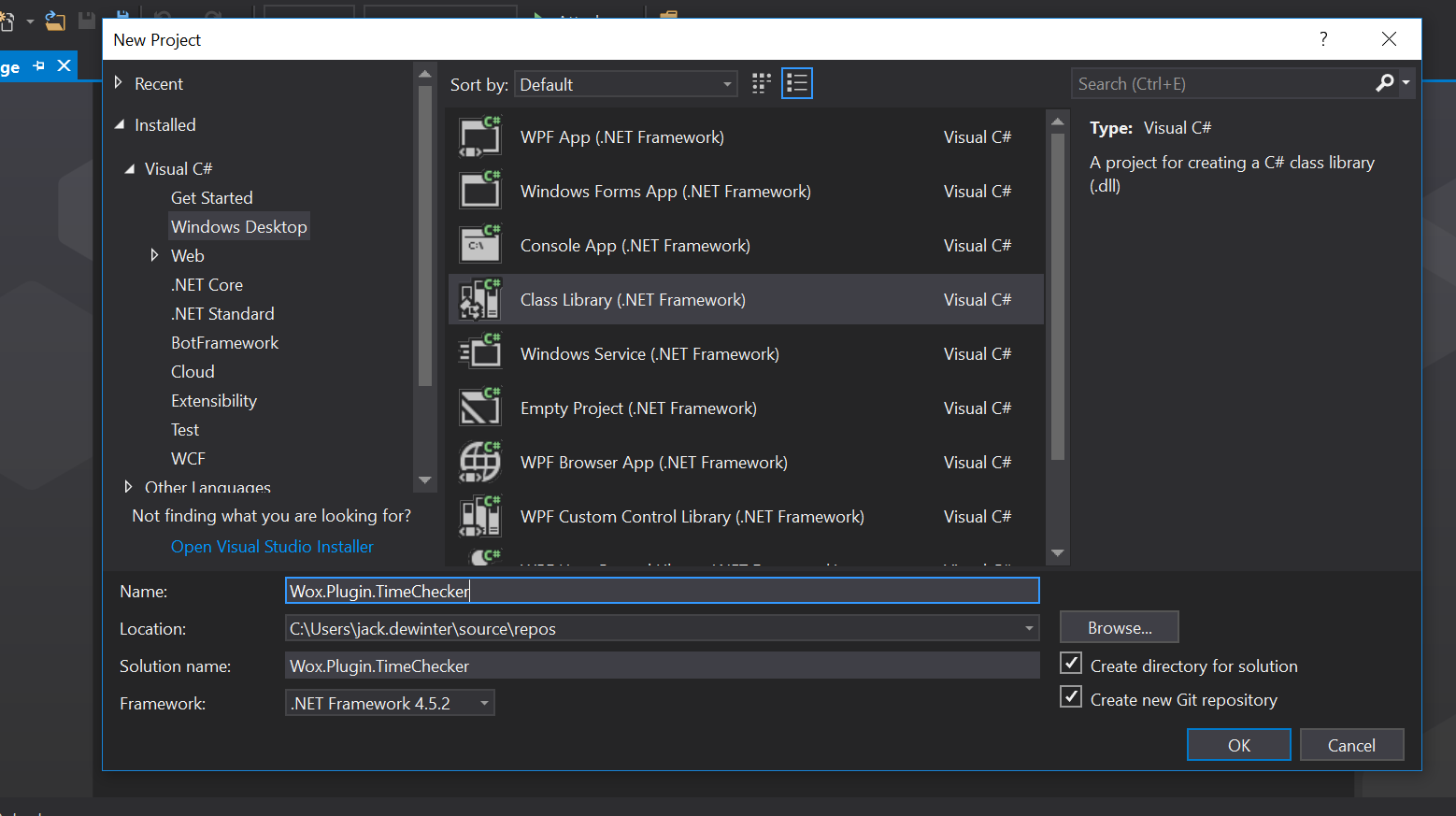Image resolution: width=1456 pixels, height=816 pixels.
Task: Click the Save toolbar icon
Action: [86, 19]
